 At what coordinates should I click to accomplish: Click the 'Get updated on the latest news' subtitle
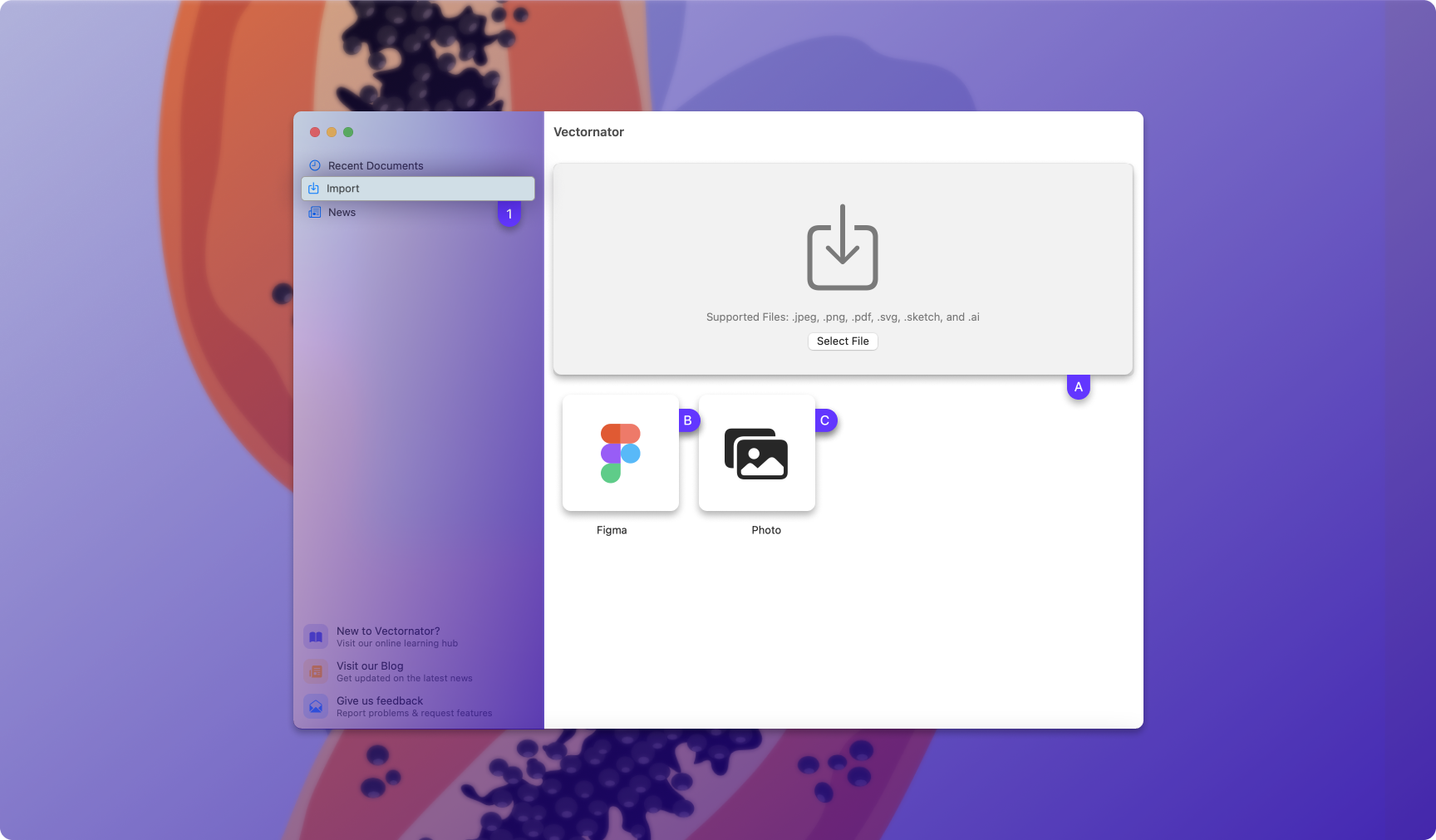tap(405, 678)
